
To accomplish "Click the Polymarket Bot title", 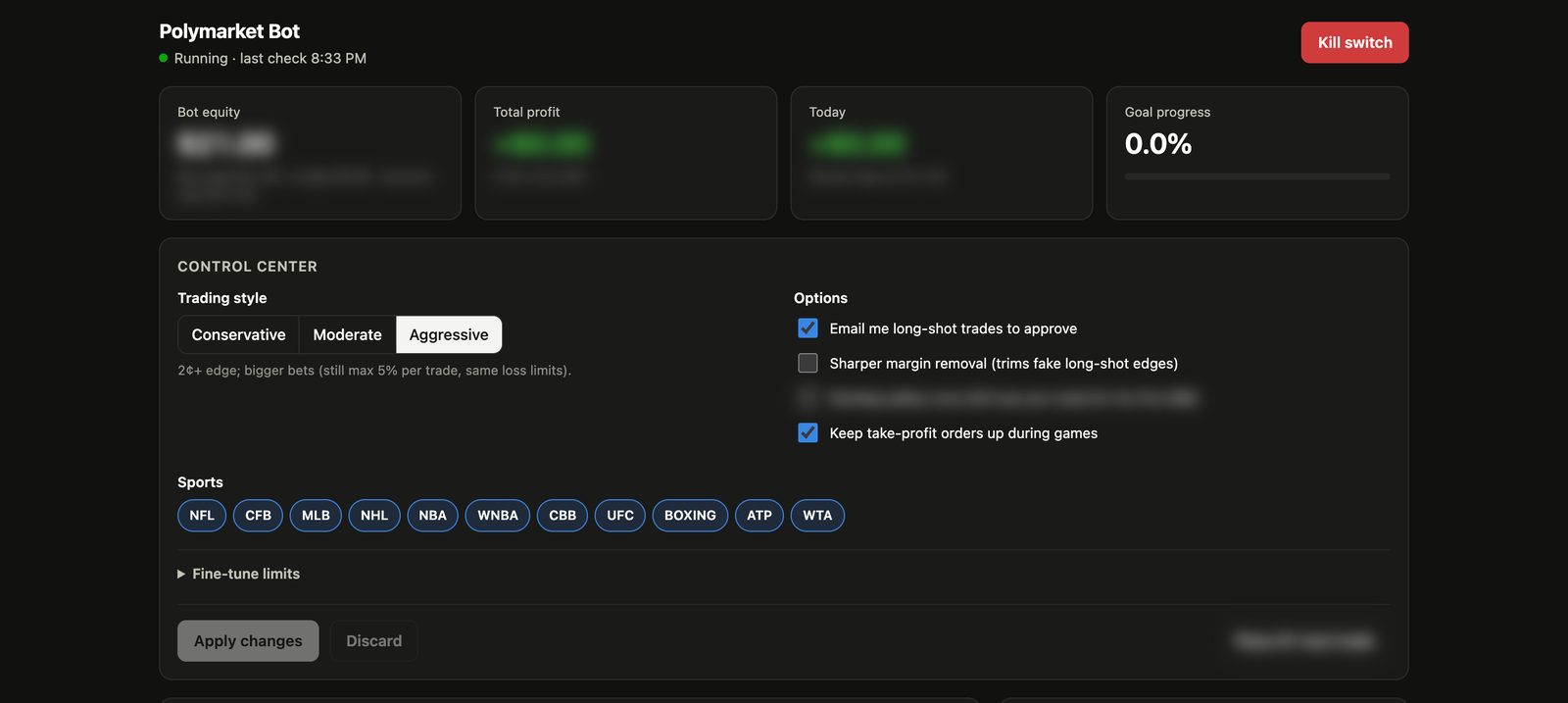I will tap(229, 31).
